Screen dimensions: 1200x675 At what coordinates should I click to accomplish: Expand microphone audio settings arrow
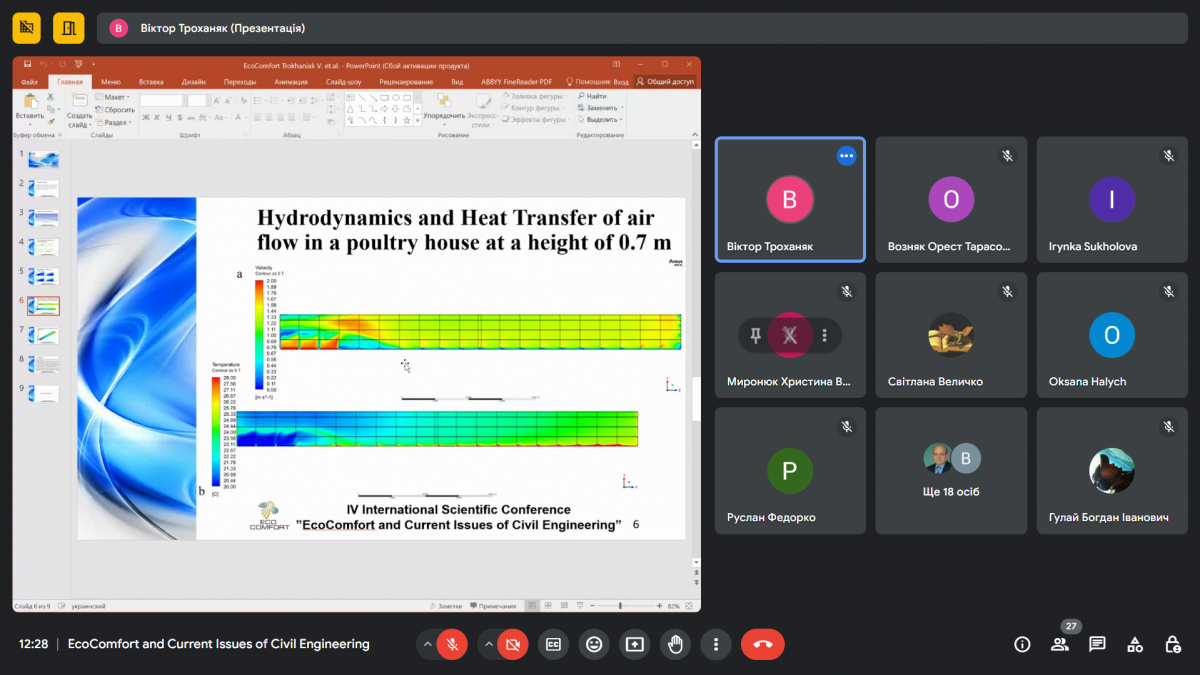(428, 645)
